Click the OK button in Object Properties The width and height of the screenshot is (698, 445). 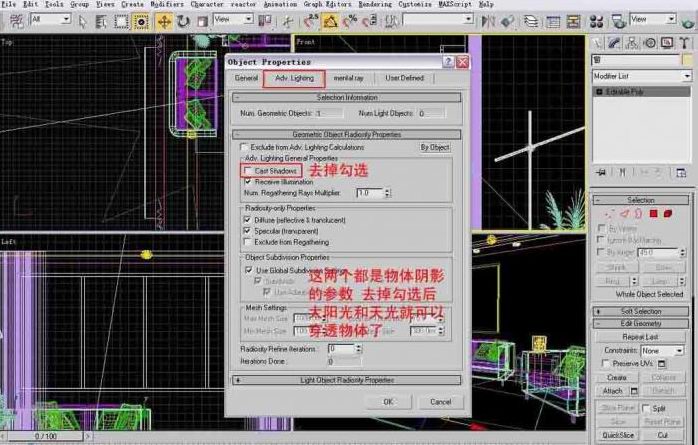click(388, 401)
